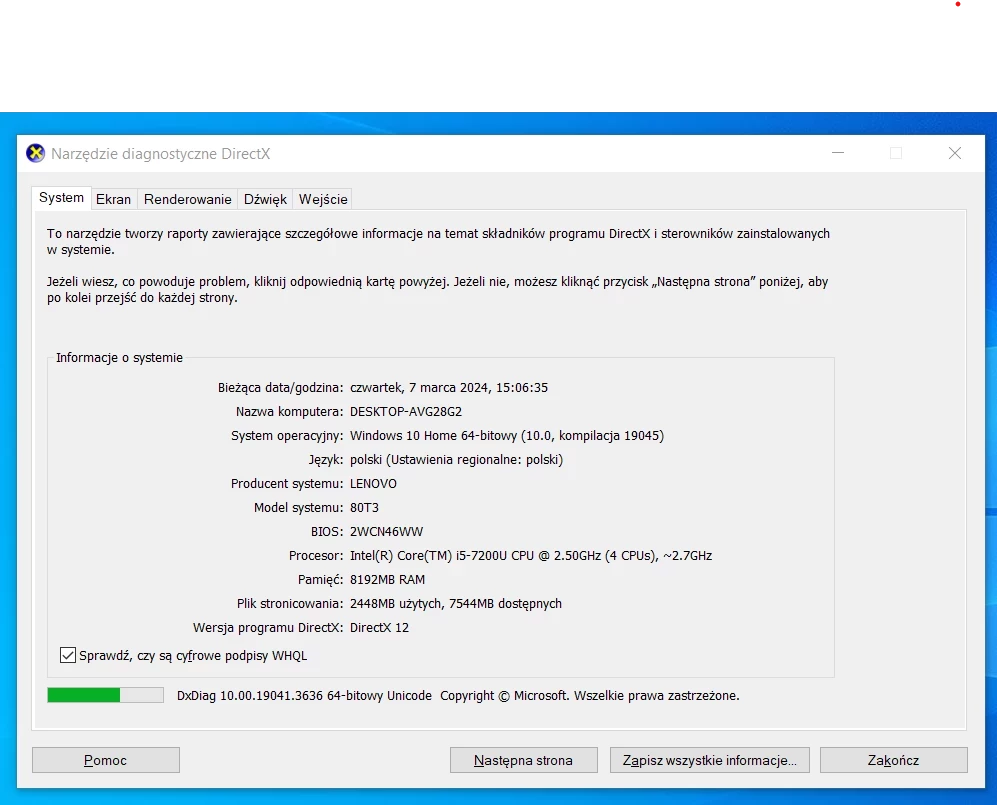Click the Język label

tap(326, 460)
